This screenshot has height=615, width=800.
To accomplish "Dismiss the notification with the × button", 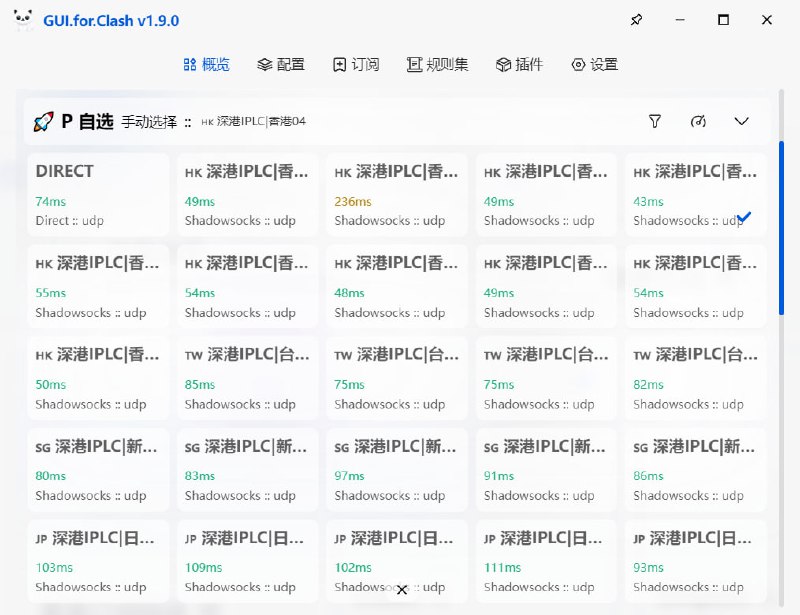I will (x=402, y=589).
